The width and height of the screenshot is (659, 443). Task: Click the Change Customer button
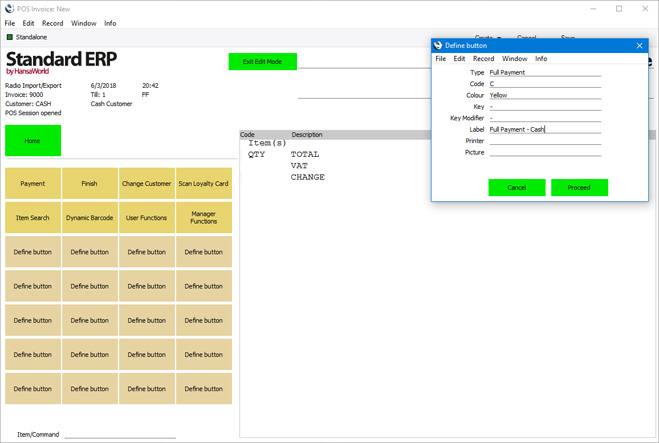point(147,183)
